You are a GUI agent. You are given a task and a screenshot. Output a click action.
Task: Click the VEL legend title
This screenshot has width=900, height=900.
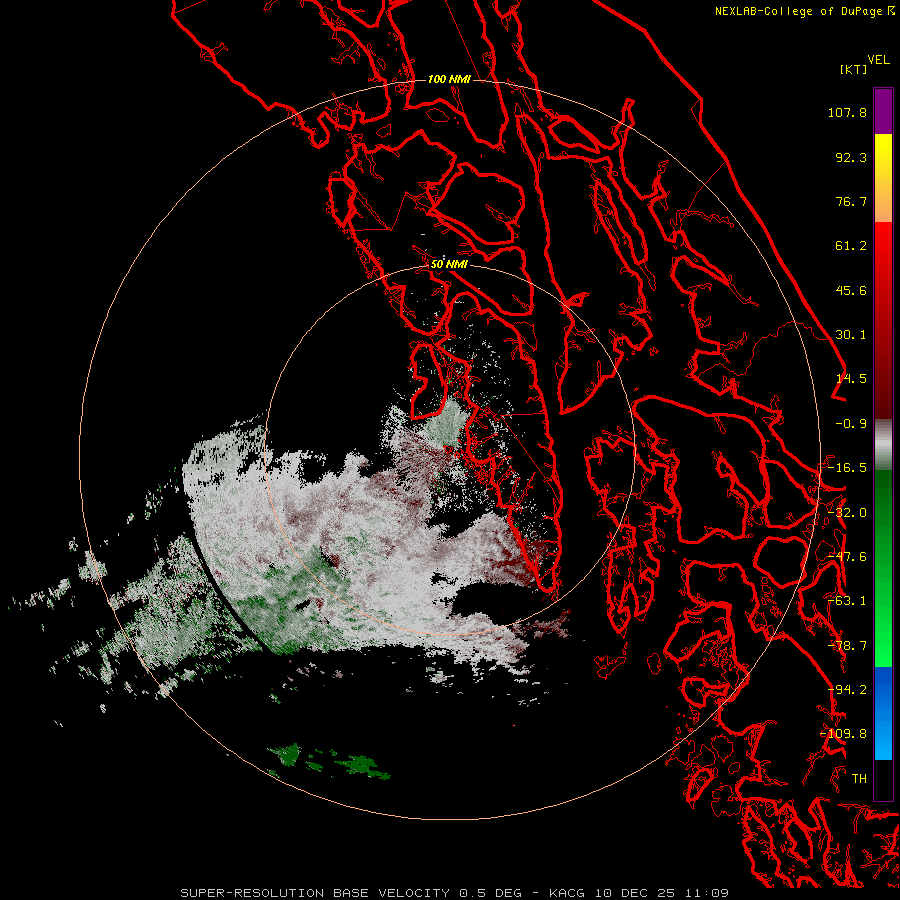[x=878, y=60]
